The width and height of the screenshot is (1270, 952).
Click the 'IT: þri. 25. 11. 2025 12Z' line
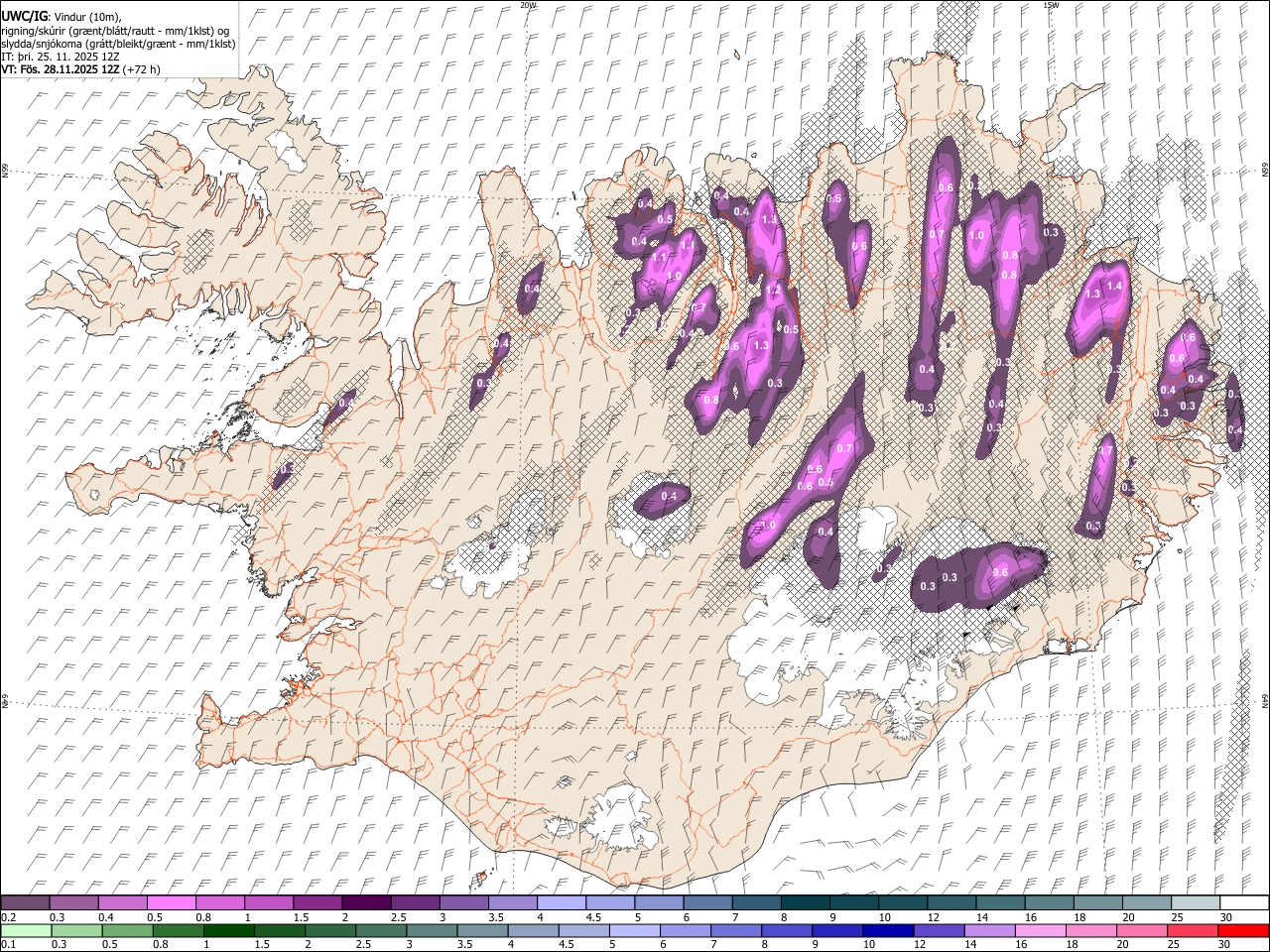pyautogui.click(x=61, y=57)
